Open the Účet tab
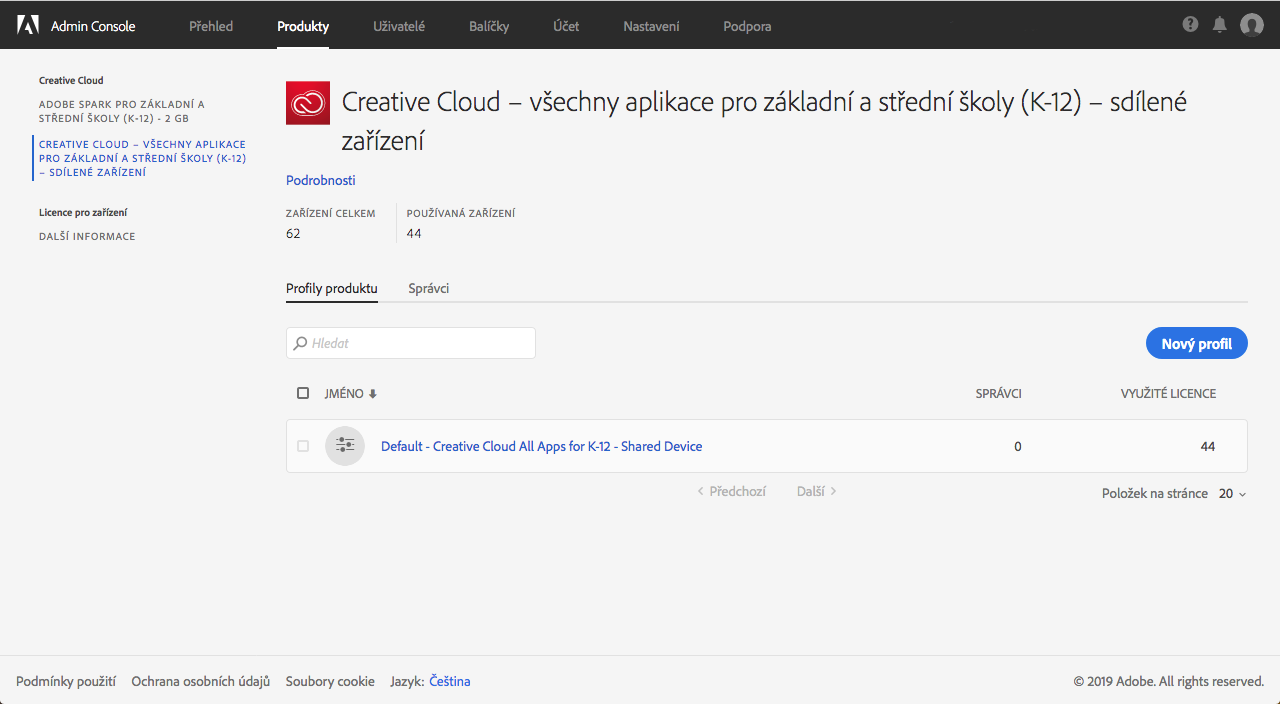 click(566, 26)
